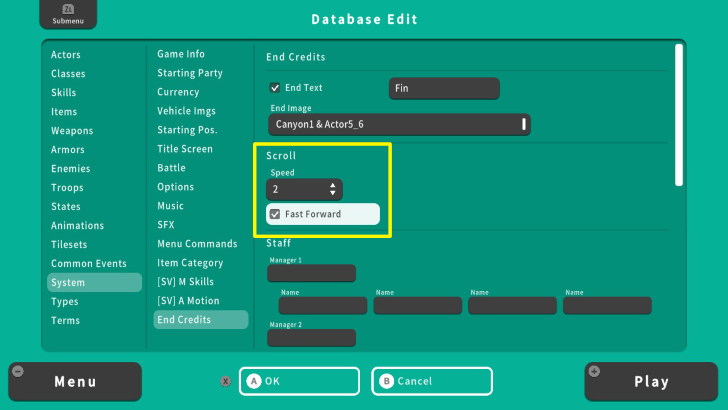This screenshot has width=728, height=410.
Task: Click the fourth Name field under Manager 1
Action: (x=607, y=306)
